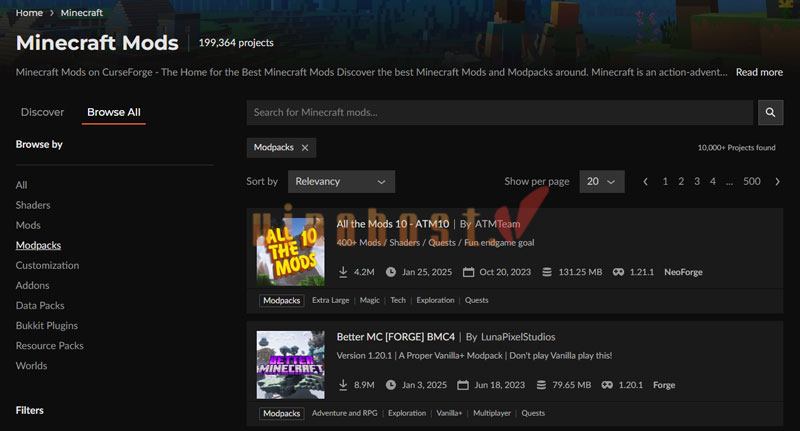The image size is (800, 431).
Task: Select Addons category
Action: pos(33,286)
